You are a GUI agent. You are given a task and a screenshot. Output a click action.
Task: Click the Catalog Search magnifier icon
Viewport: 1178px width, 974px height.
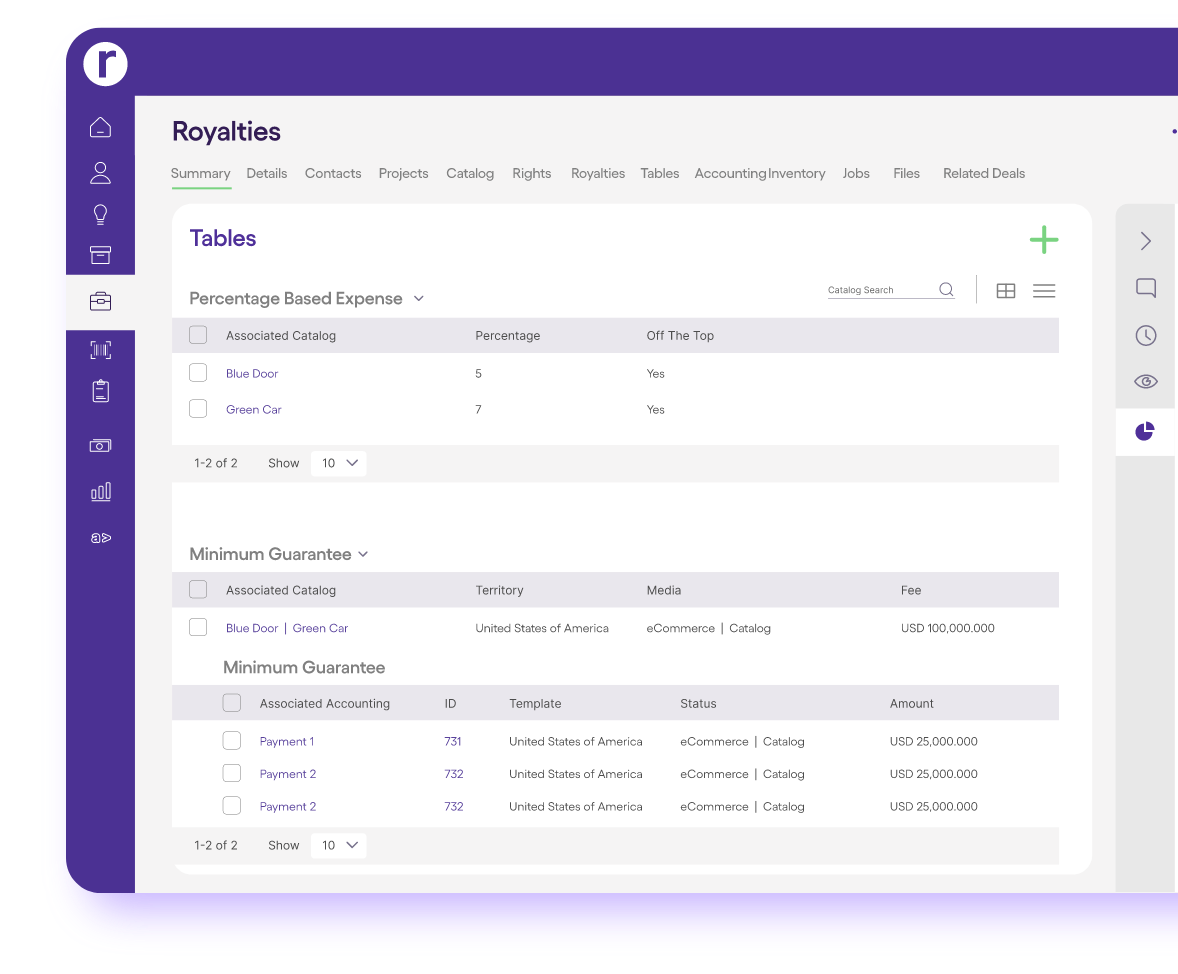(946, 289)
